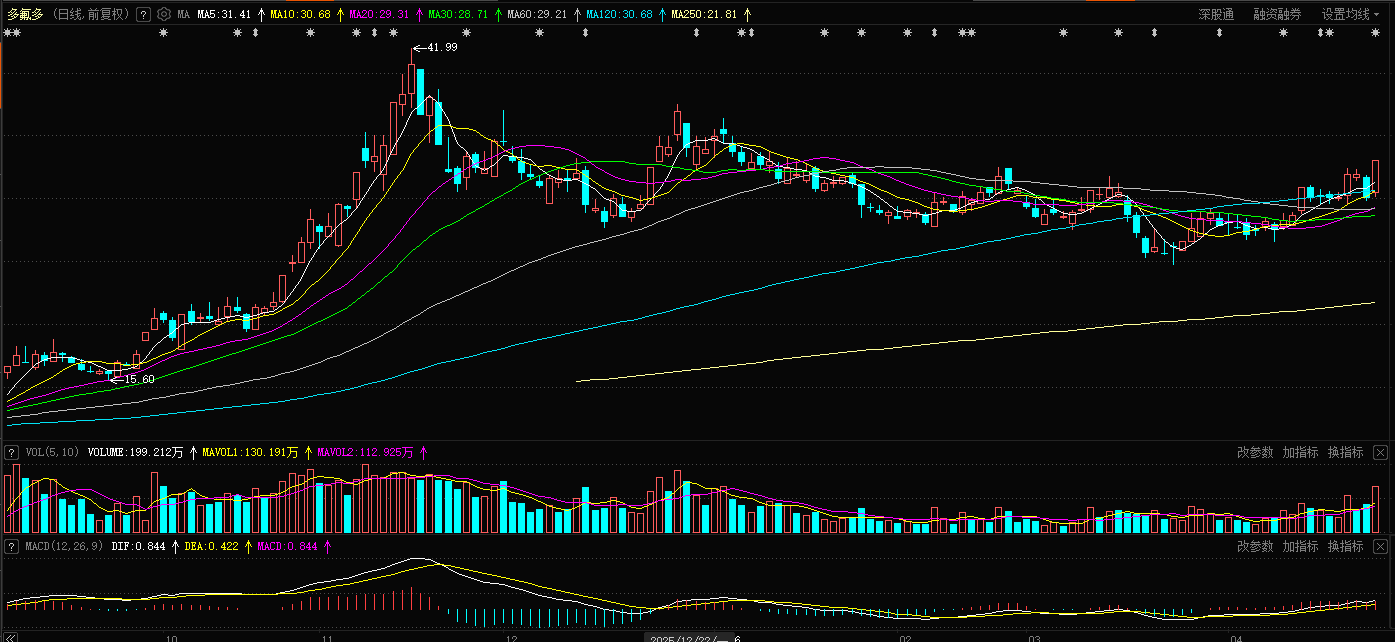Image resolution: width=1395 pixels, height=642 pixels.
Task: Open the MA settings gear icon
Action: [164, 15]
